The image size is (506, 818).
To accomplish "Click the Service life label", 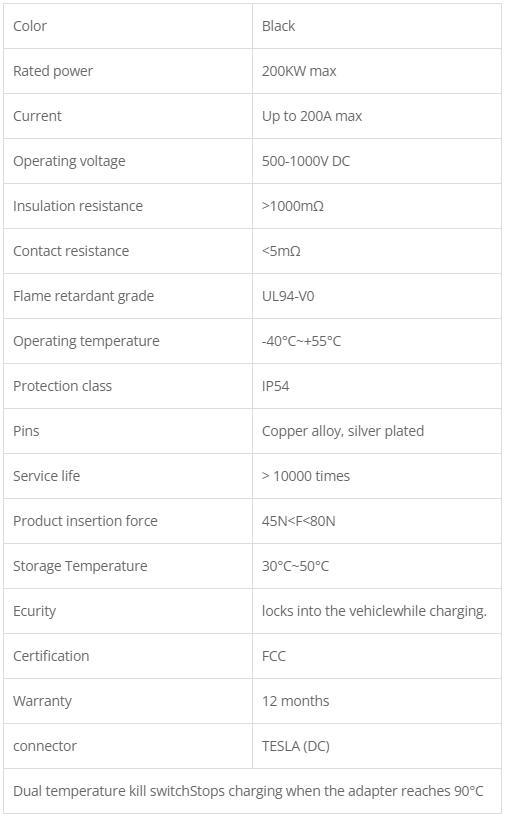I will (46, 476).
